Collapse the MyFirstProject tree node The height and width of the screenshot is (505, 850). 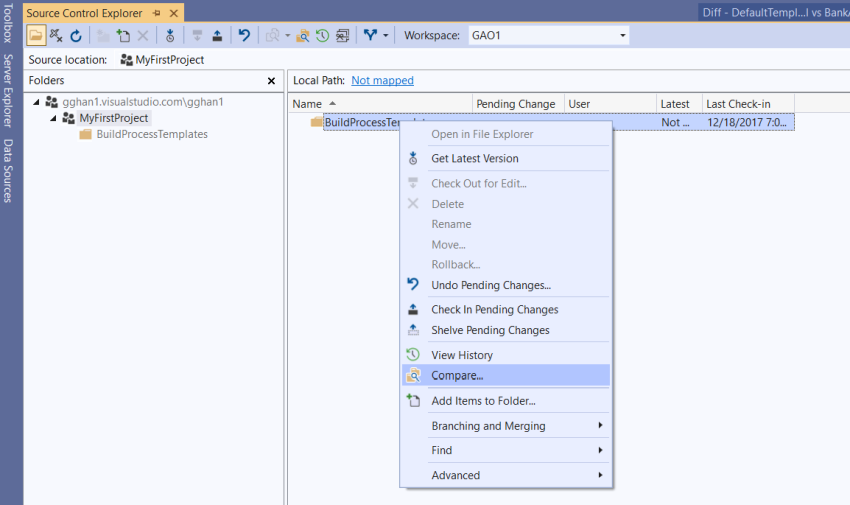[x=53, y=118]
